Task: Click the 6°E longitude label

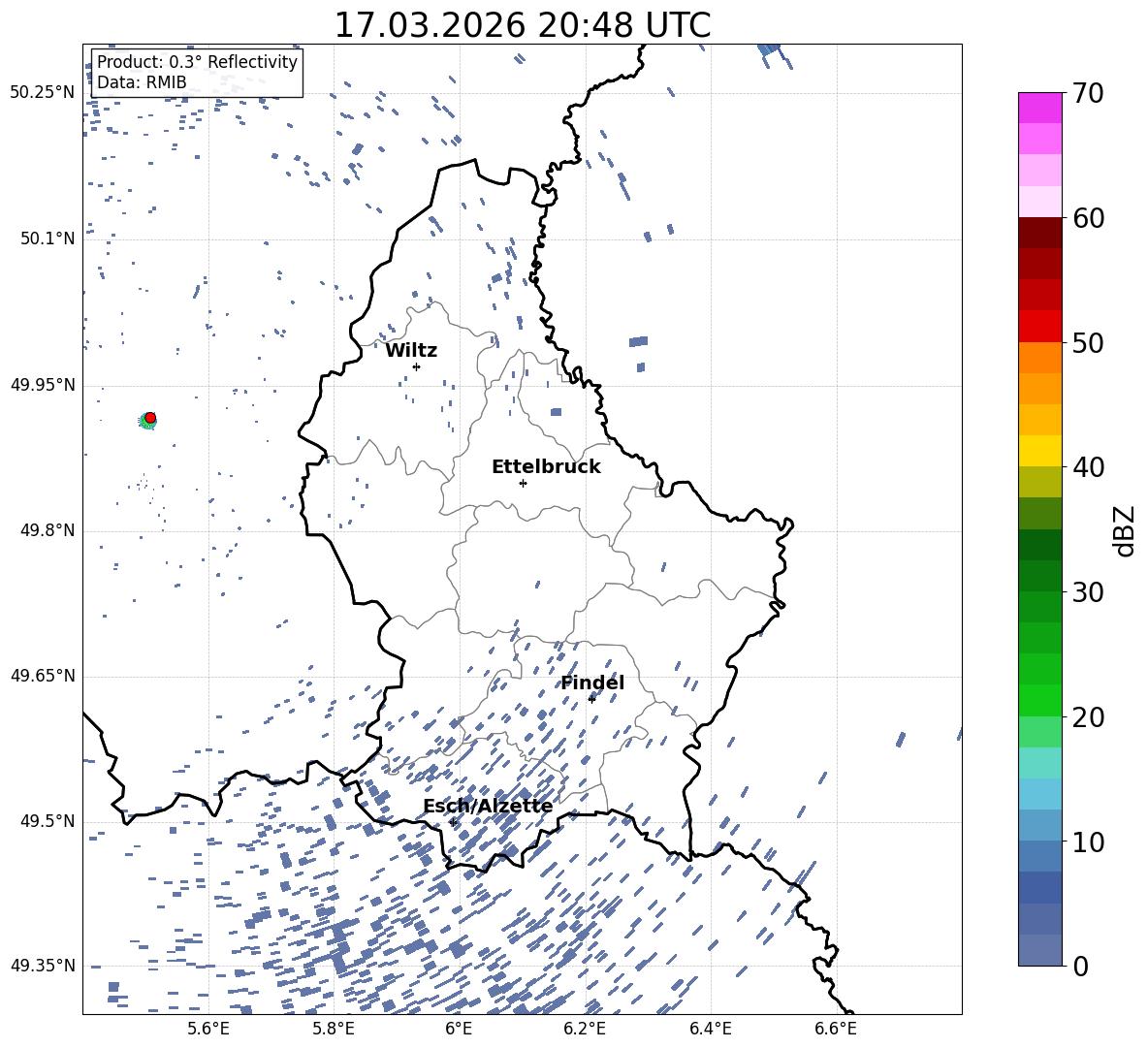Action: tap(459, 1029)
